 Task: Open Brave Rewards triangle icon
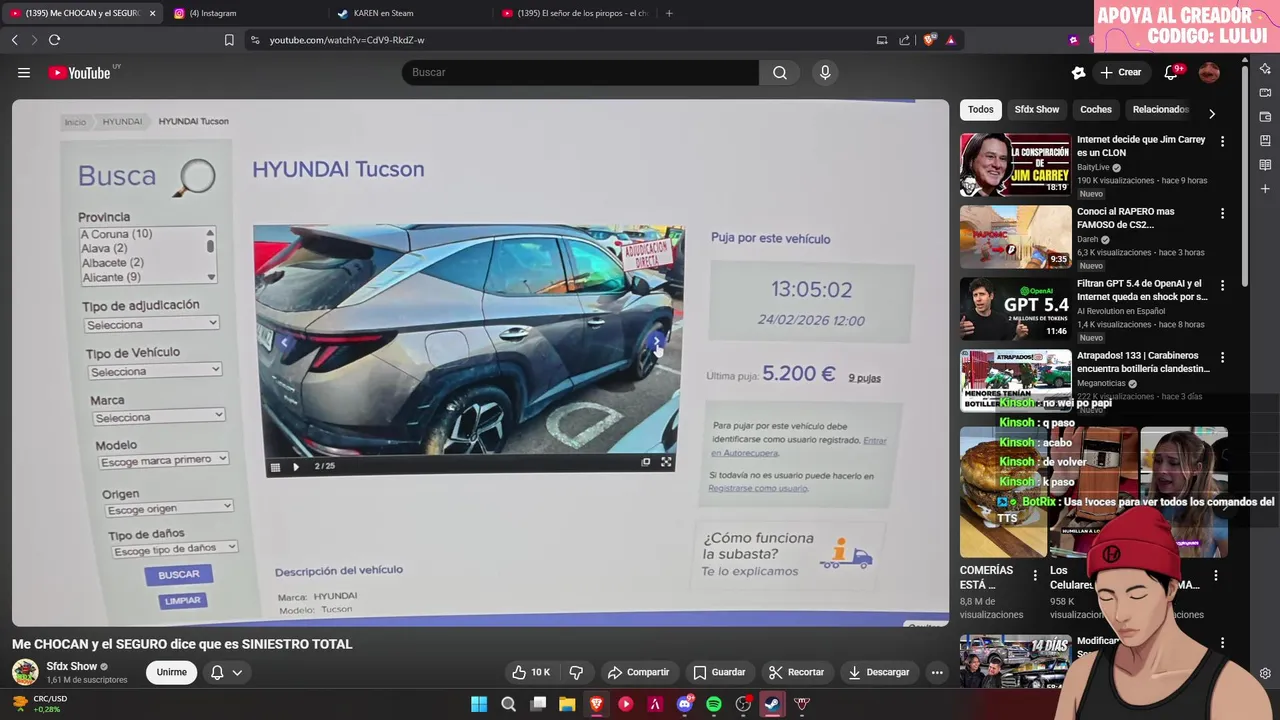[950, 40]
